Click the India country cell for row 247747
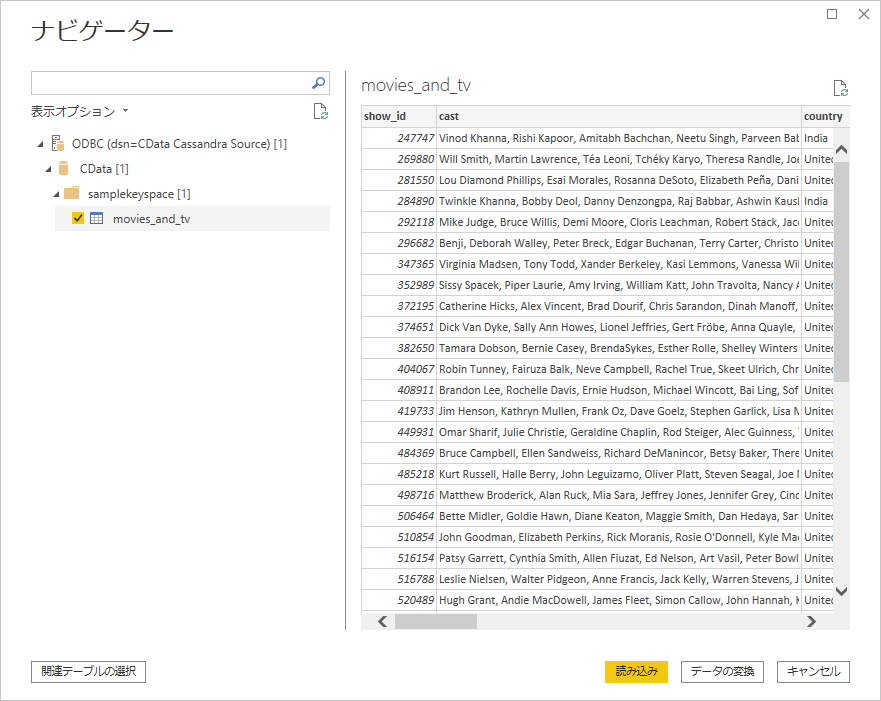 tap(817, 138)
